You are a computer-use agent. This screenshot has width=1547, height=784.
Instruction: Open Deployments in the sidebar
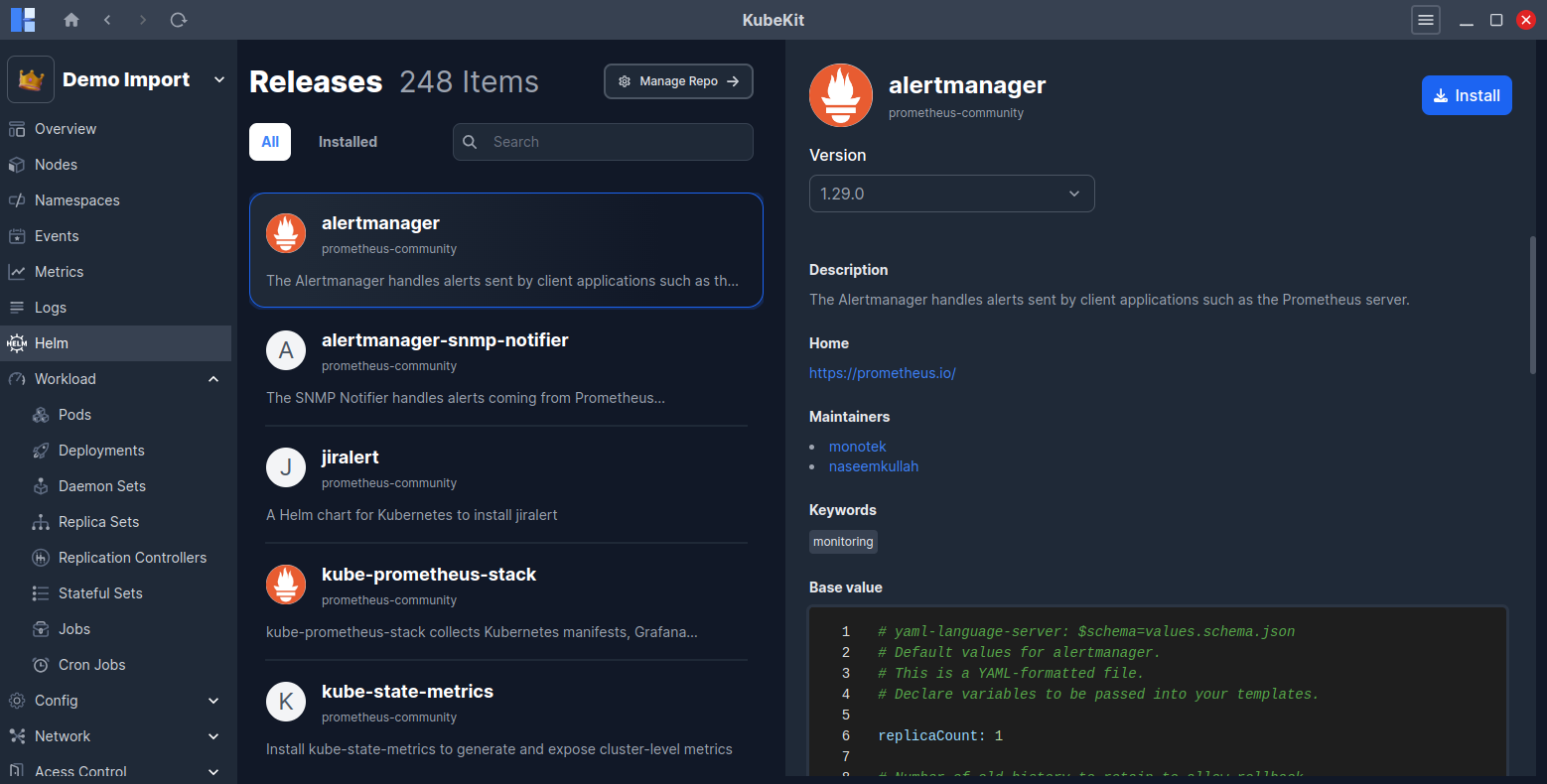coord(101,451)
